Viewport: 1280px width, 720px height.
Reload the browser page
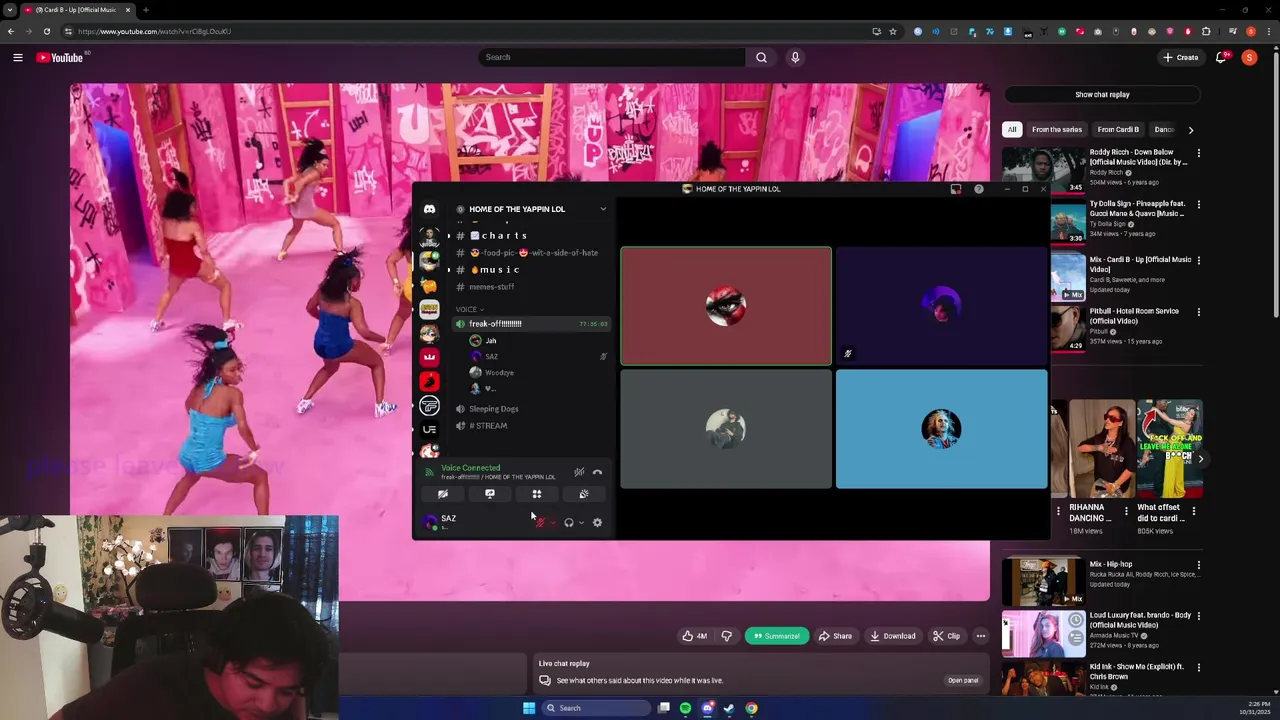click(x=46, y=31)
